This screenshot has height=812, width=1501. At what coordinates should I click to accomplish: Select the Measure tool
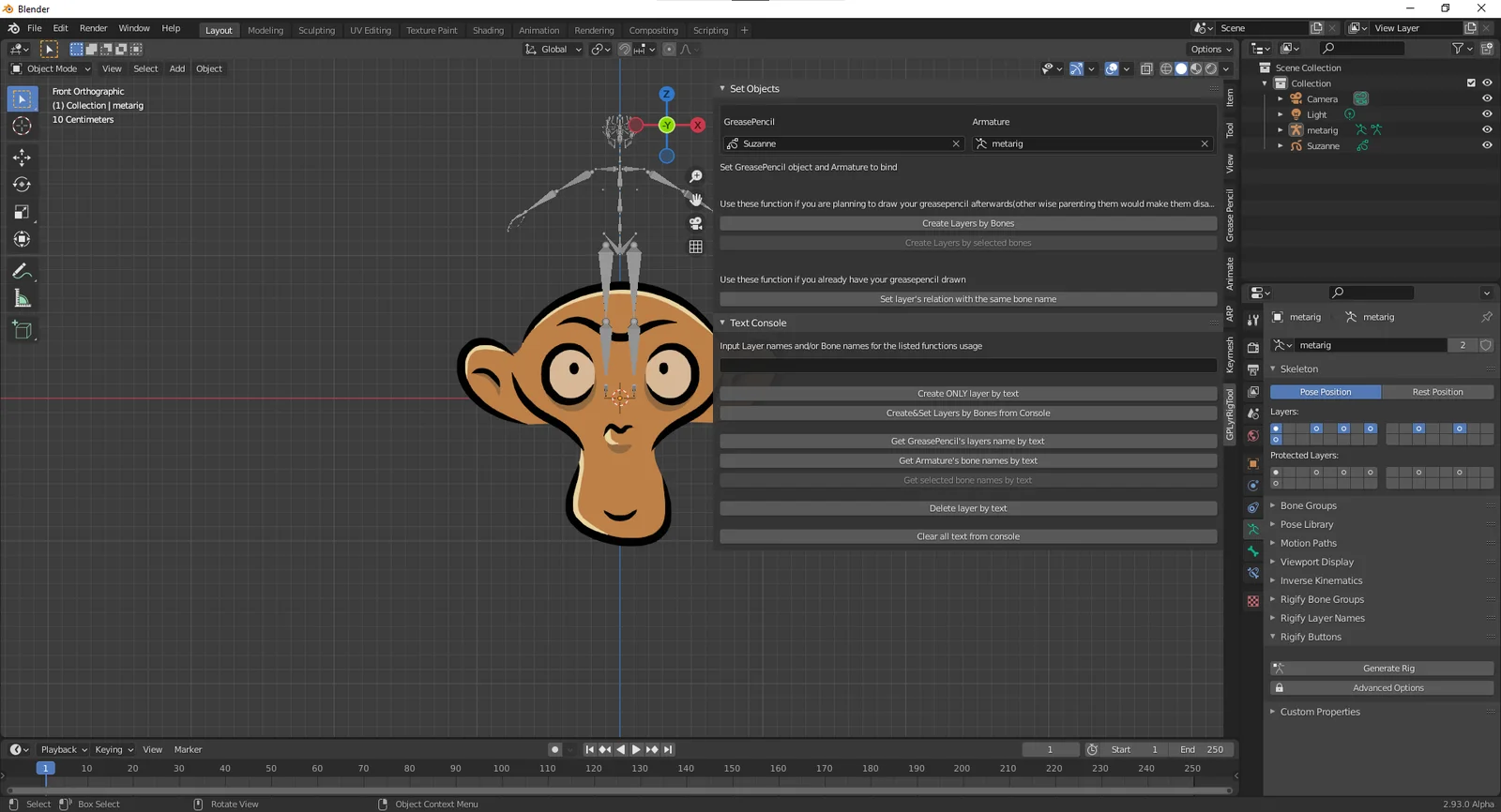[x=22, y=299]
